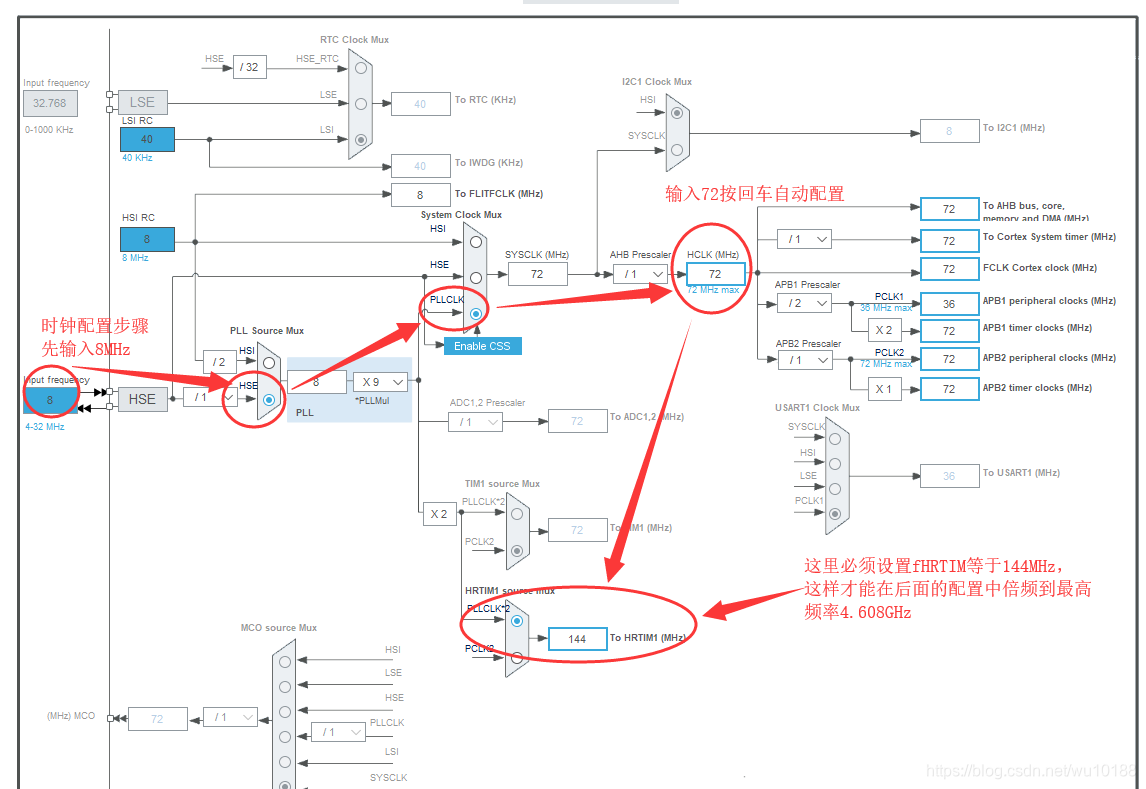Select PCLK1 on USART1 Clock Mux

pyautogui.click(x=835, y=514)
